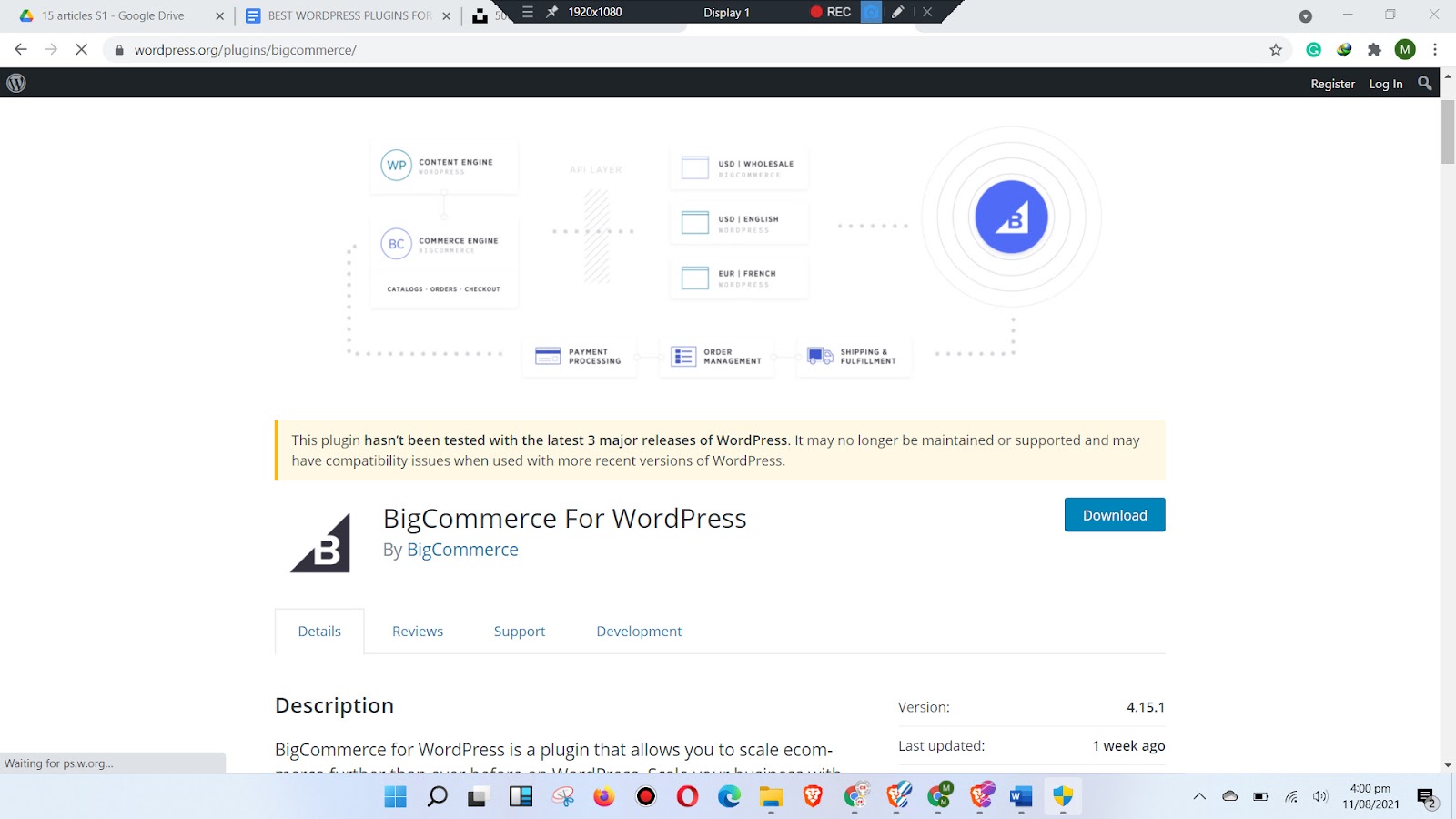Go back to the previous page
This screenshot has width=1456, height=819.
coord(21,49)
